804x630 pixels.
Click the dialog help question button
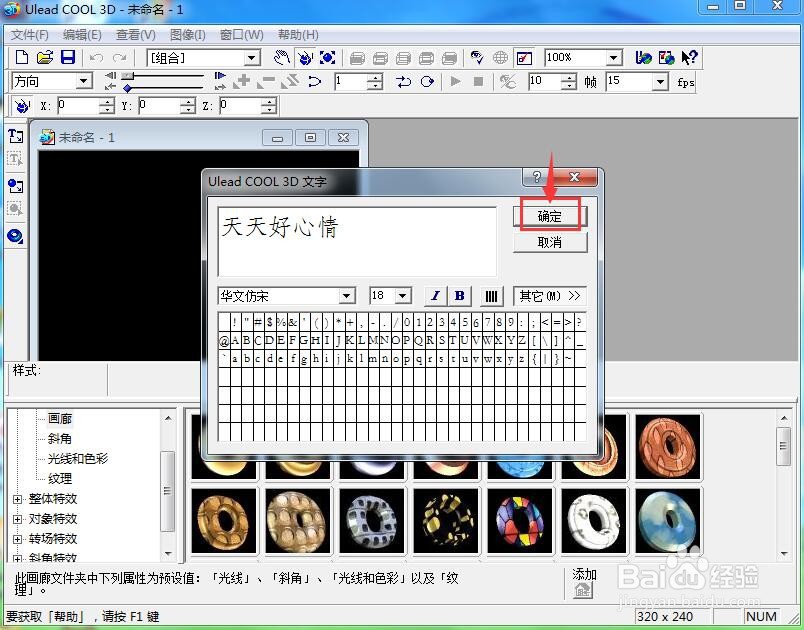pos(537,177)
